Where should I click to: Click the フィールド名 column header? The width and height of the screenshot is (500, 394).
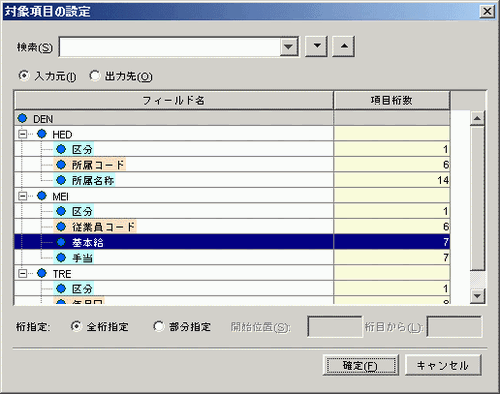point(174,100)
